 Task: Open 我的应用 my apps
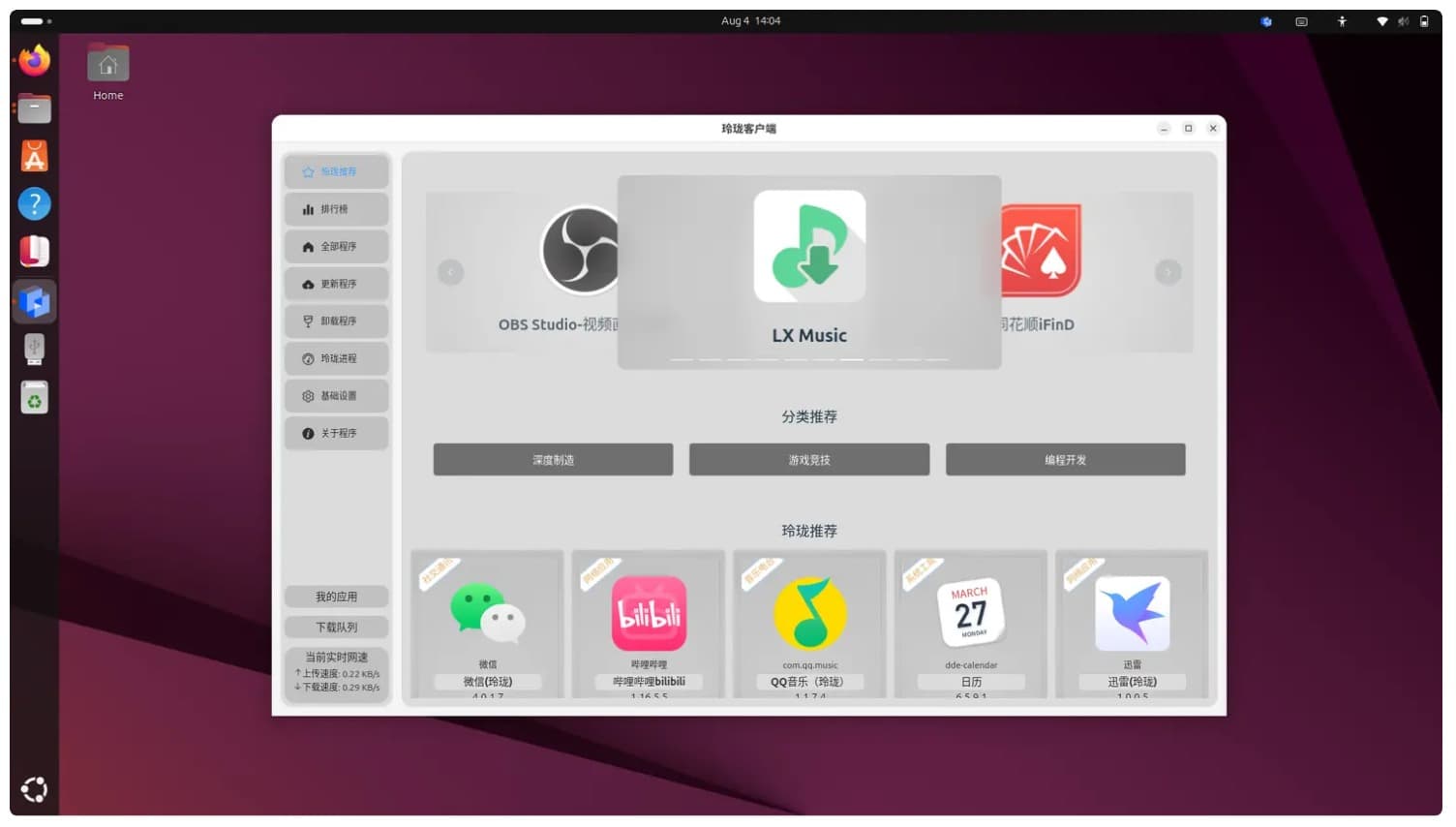336,597
